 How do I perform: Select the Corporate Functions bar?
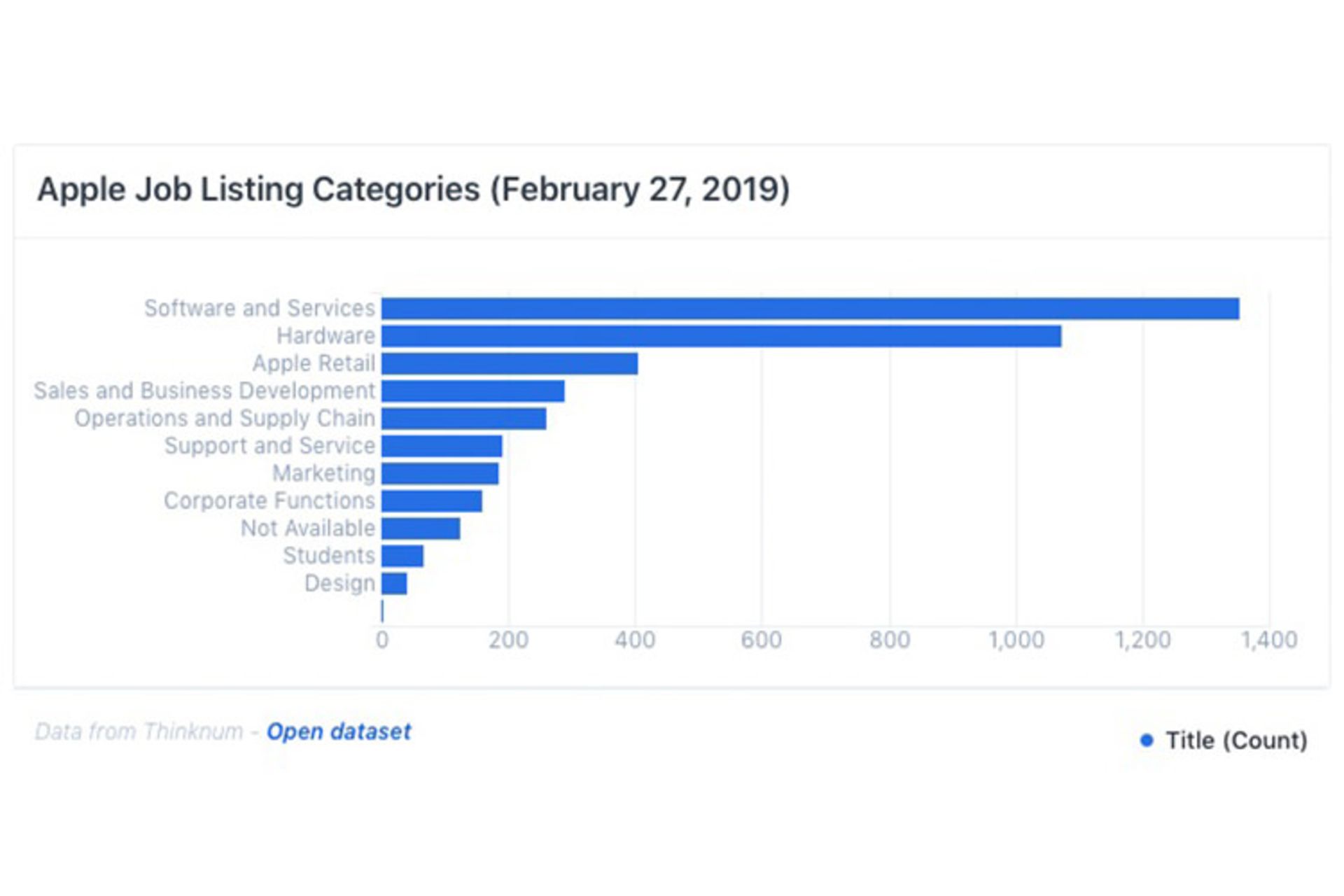click(x=432, y=501)
